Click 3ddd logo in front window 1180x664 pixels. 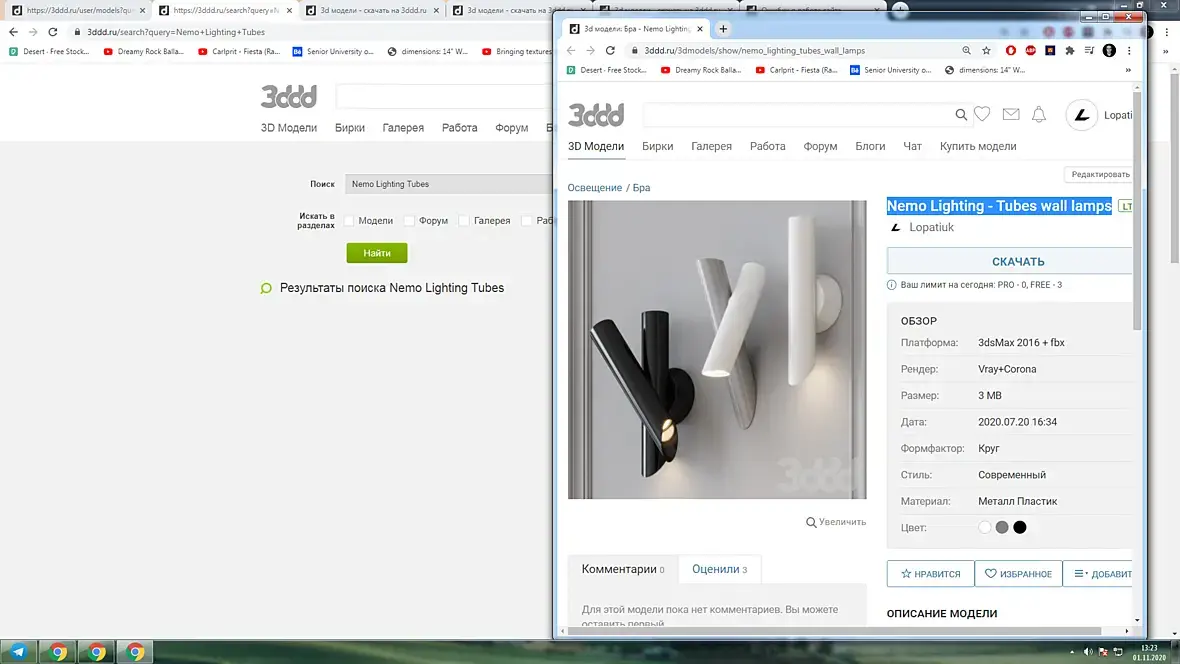pos(596,115)
